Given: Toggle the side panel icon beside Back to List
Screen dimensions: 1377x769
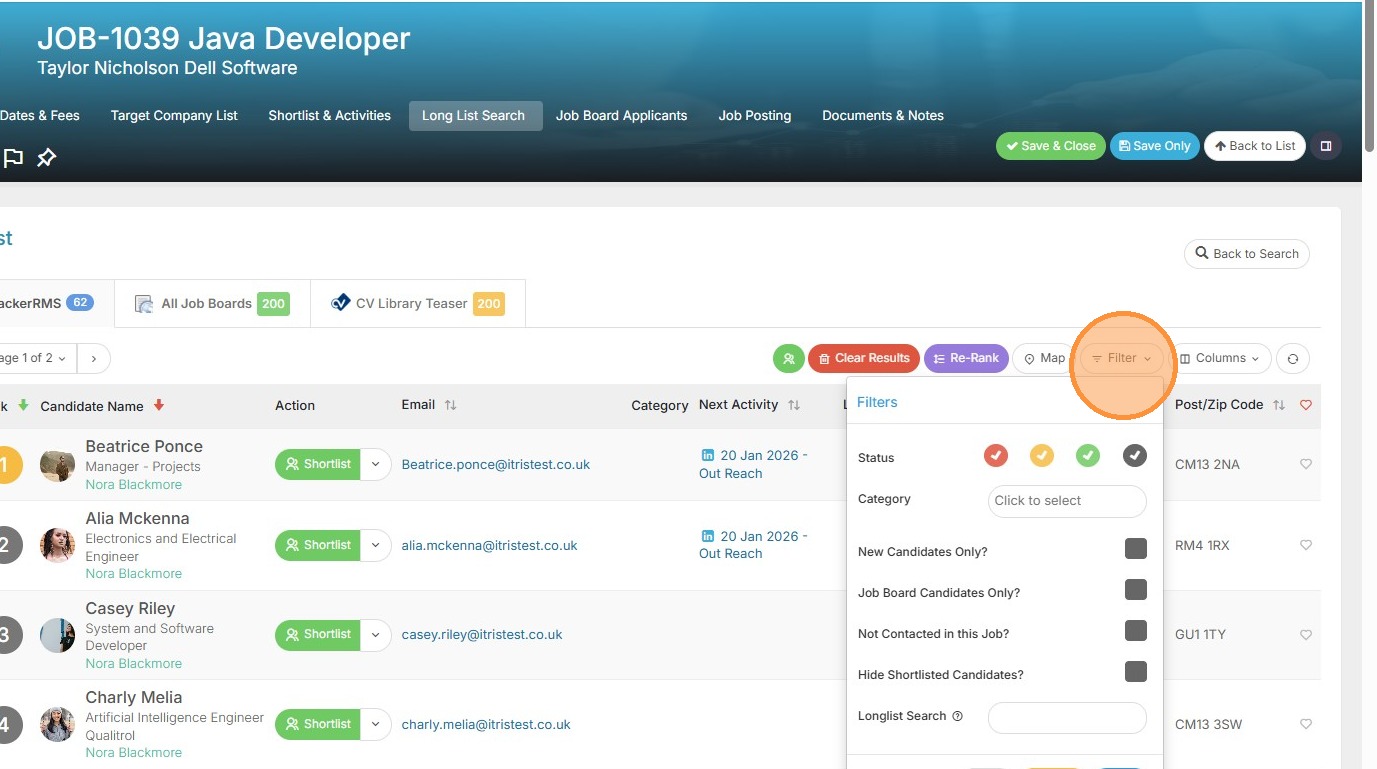Looking at the screenshot, I should (1326, 146).
